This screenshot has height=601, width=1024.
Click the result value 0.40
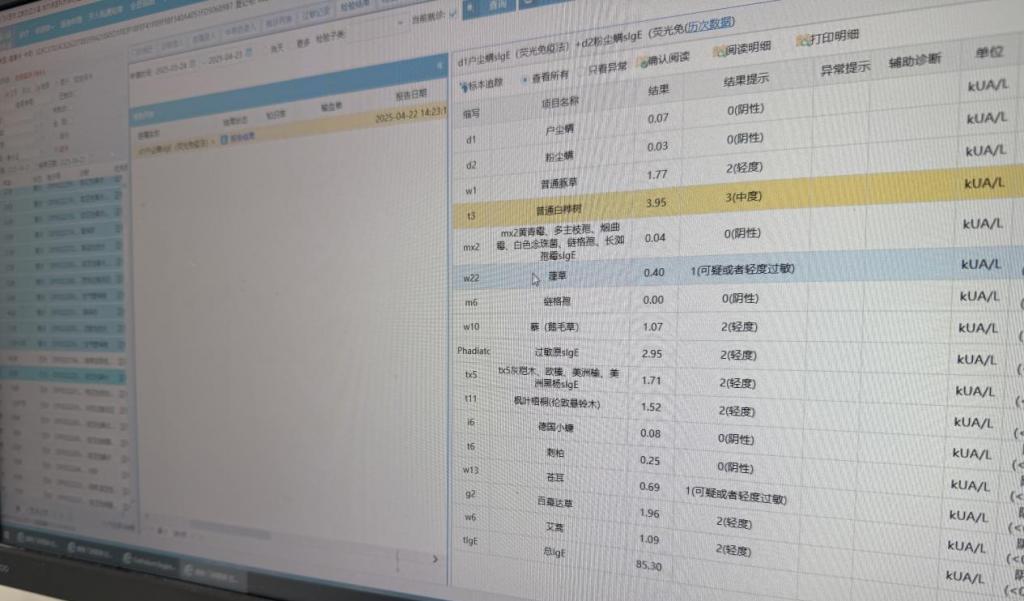(654, 272)
